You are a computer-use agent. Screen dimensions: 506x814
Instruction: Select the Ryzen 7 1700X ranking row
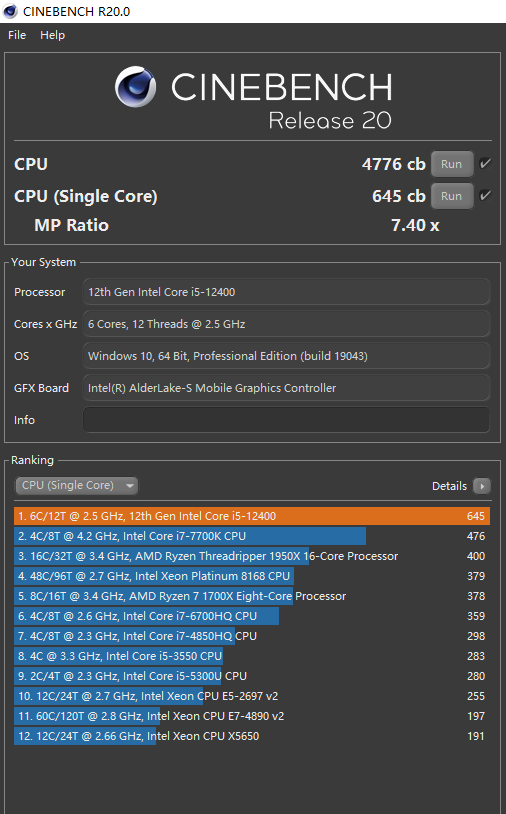pos(252,596)
